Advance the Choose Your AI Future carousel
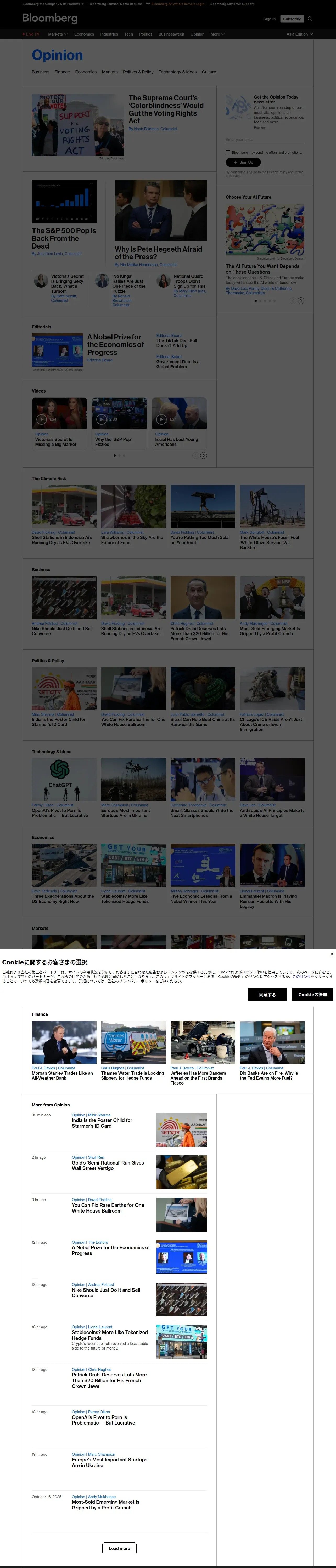Screen dimensions: 336x1568 point(301,301)
